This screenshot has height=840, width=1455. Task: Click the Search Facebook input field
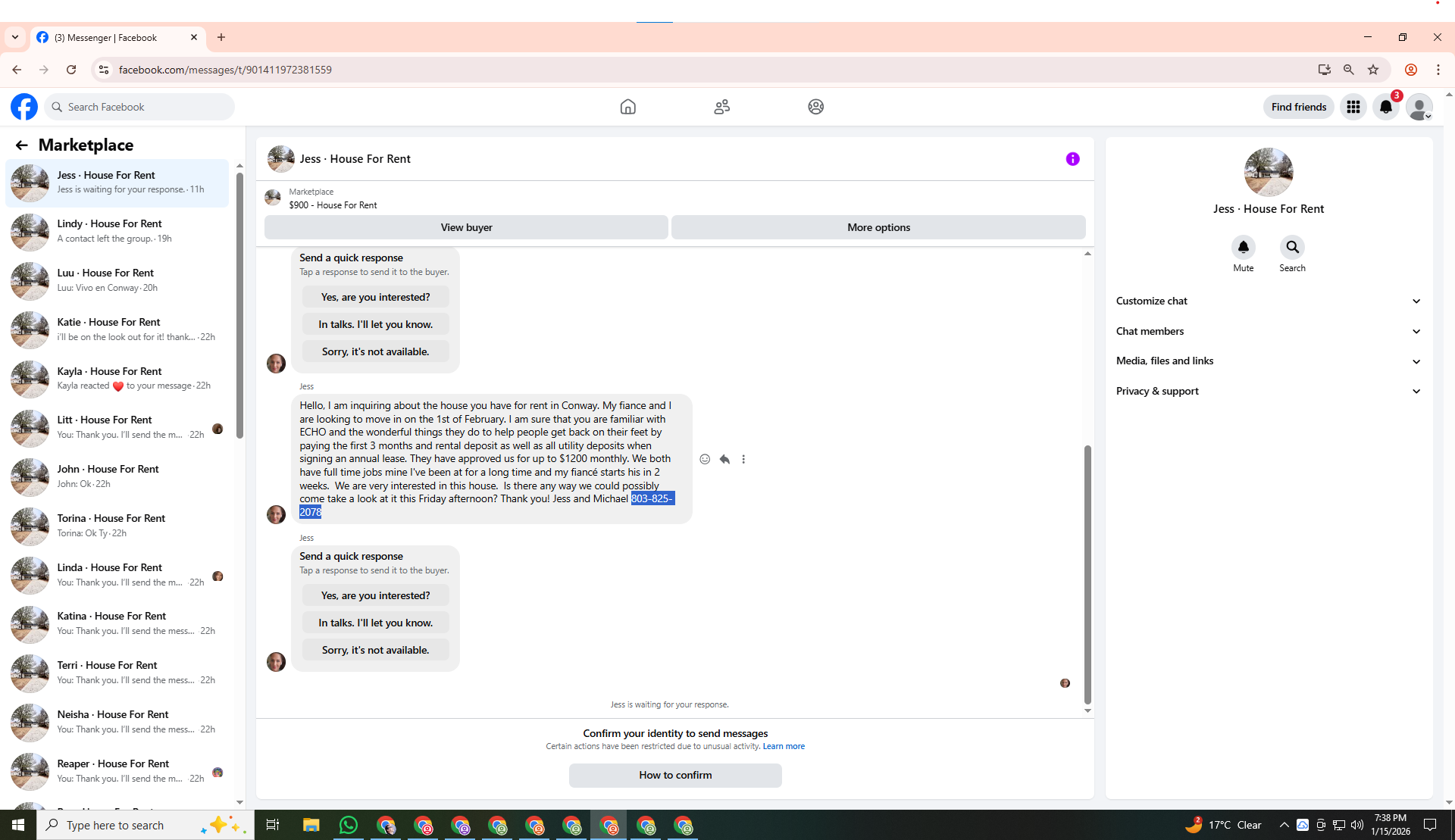coord(144,107)
